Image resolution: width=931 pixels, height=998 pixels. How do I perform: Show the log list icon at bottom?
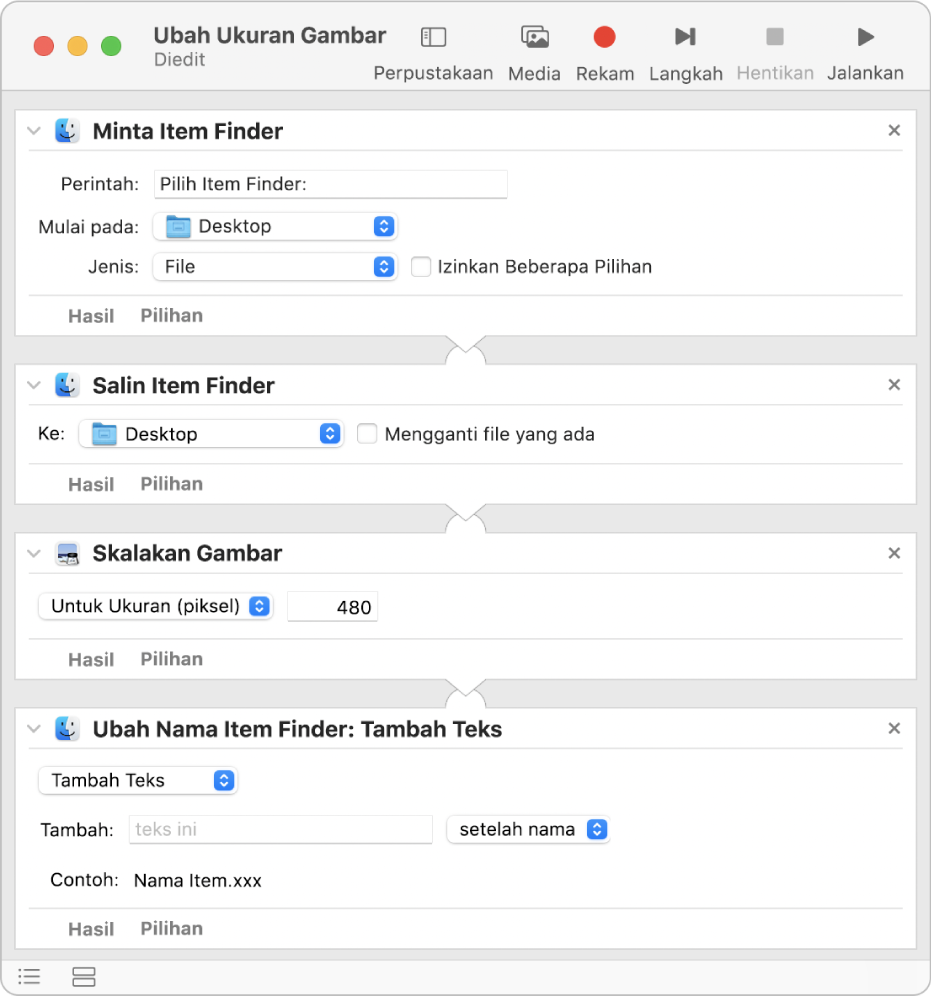click(30, 977)
